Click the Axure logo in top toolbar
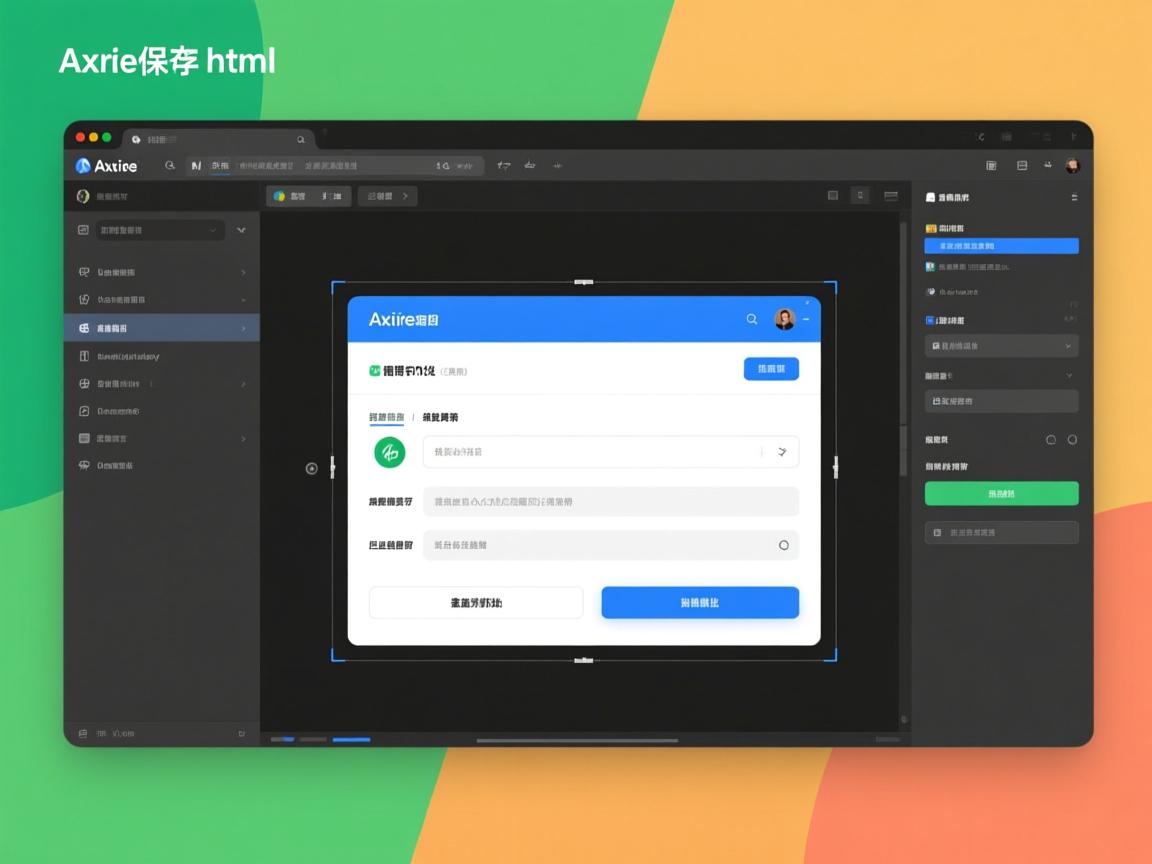Screen dimensions: 1152x864 [x=105, y=166]
